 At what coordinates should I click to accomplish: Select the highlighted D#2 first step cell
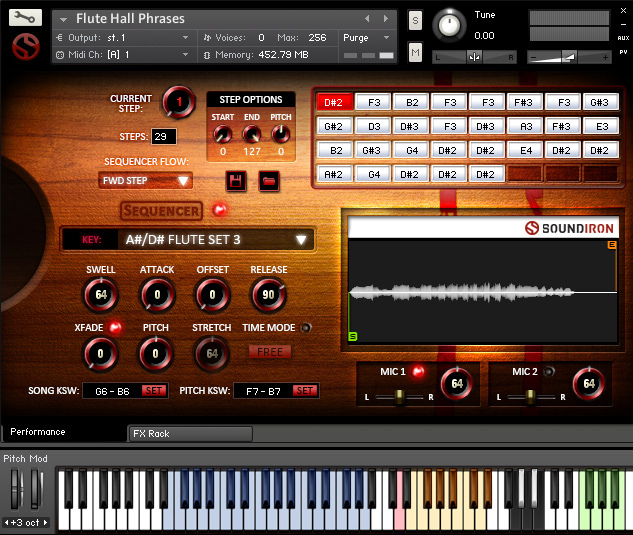pos(335,102)
